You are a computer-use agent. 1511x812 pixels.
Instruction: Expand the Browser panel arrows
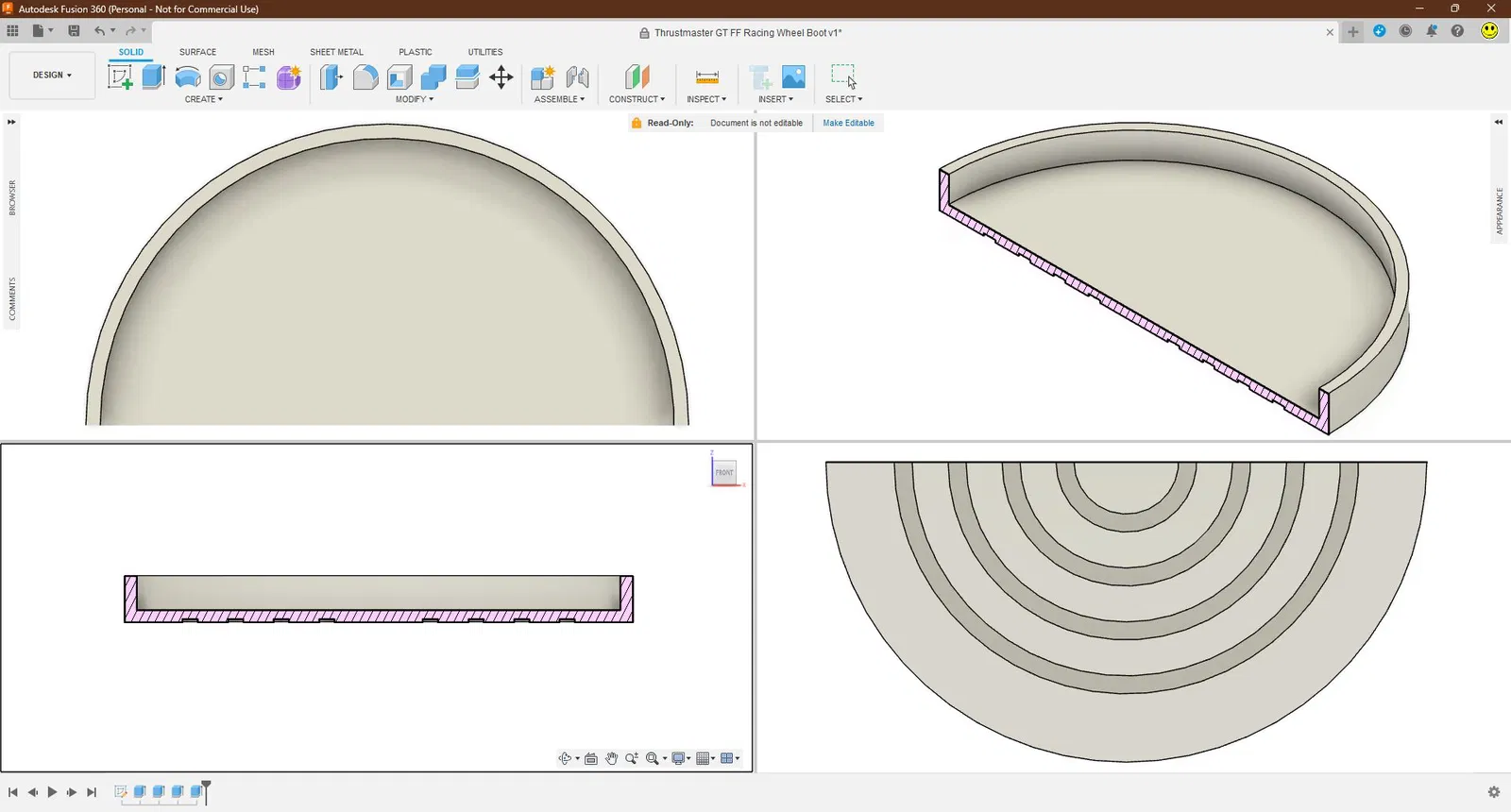coord(11,122)
